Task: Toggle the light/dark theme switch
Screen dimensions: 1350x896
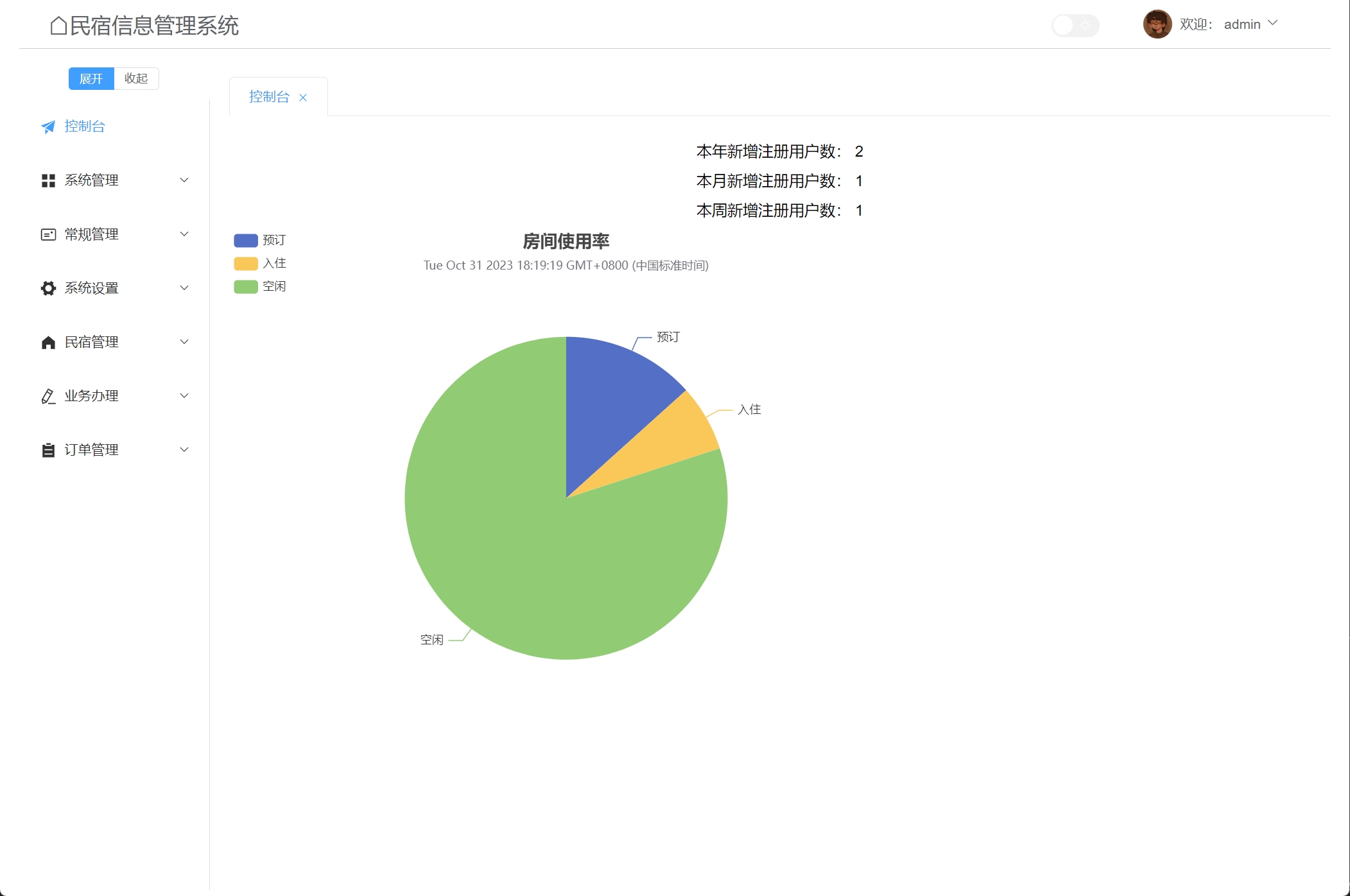Action: (1075, 26)
